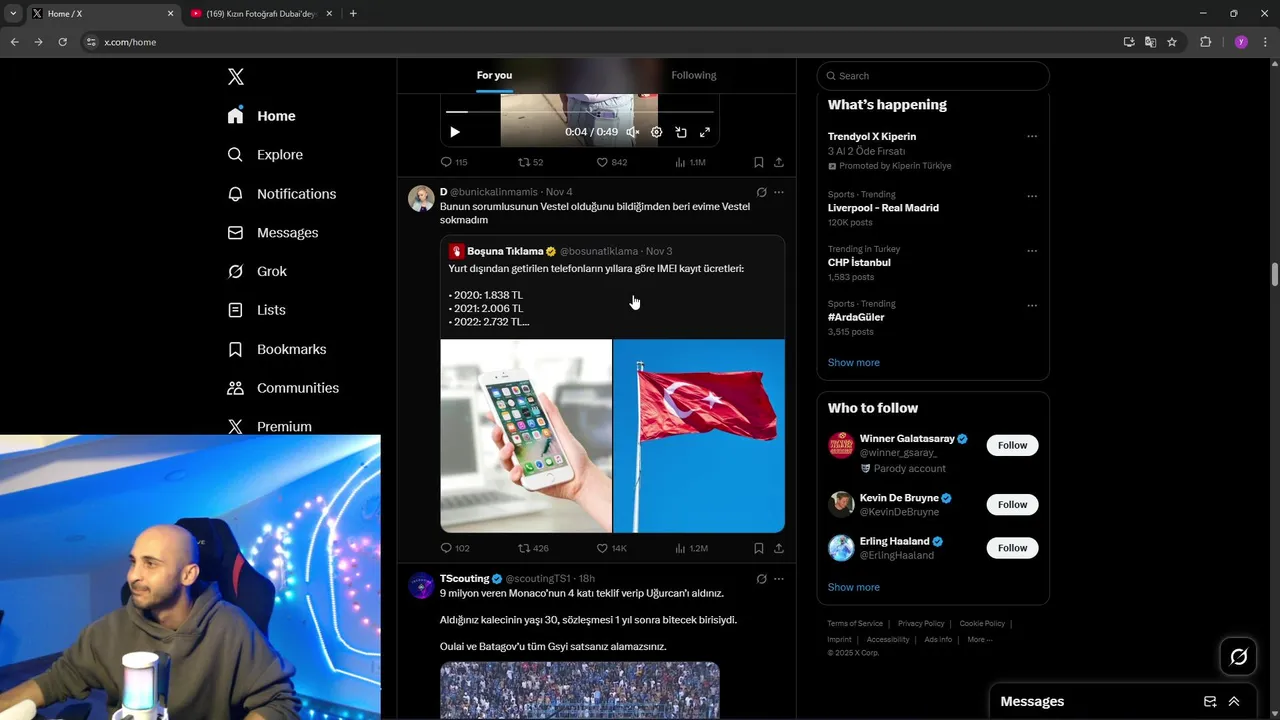Image resolution: width=1280 pixels, height=720 pixels.
Task: Share D's post
Action: 779,548
